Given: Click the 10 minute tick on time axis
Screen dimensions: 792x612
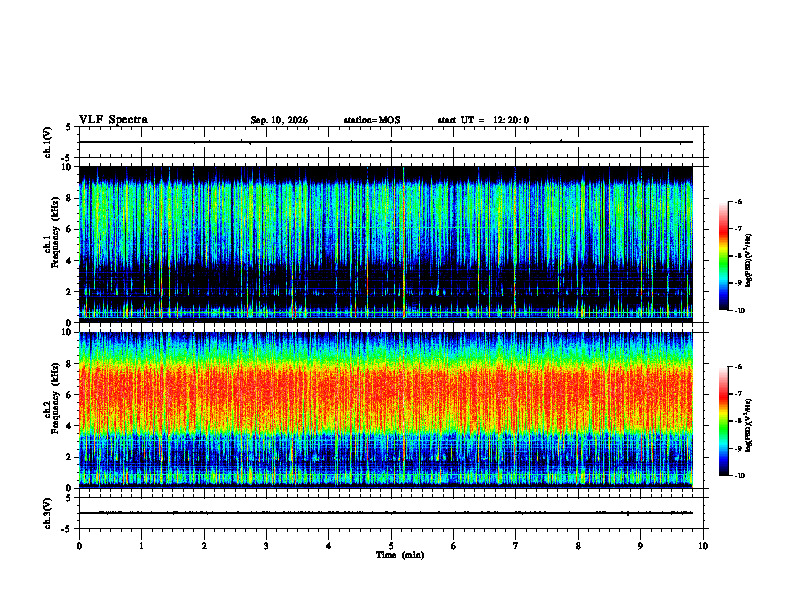Looking at the screenshot, I should (703, 546).
